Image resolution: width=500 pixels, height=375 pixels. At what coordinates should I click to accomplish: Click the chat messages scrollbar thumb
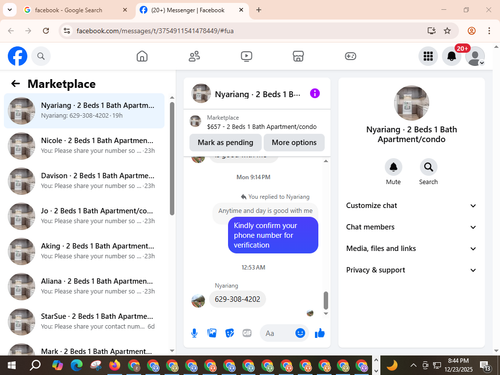326,300
